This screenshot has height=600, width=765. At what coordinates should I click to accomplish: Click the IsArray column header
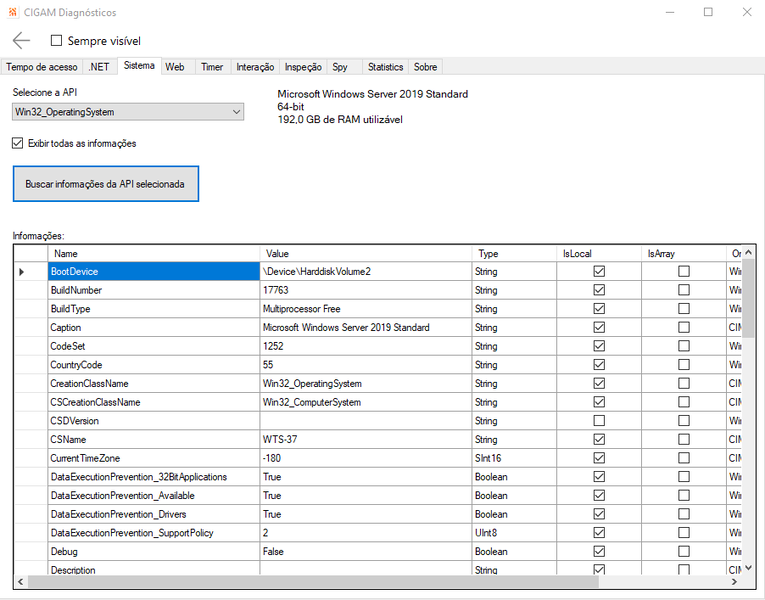point(684,254)
